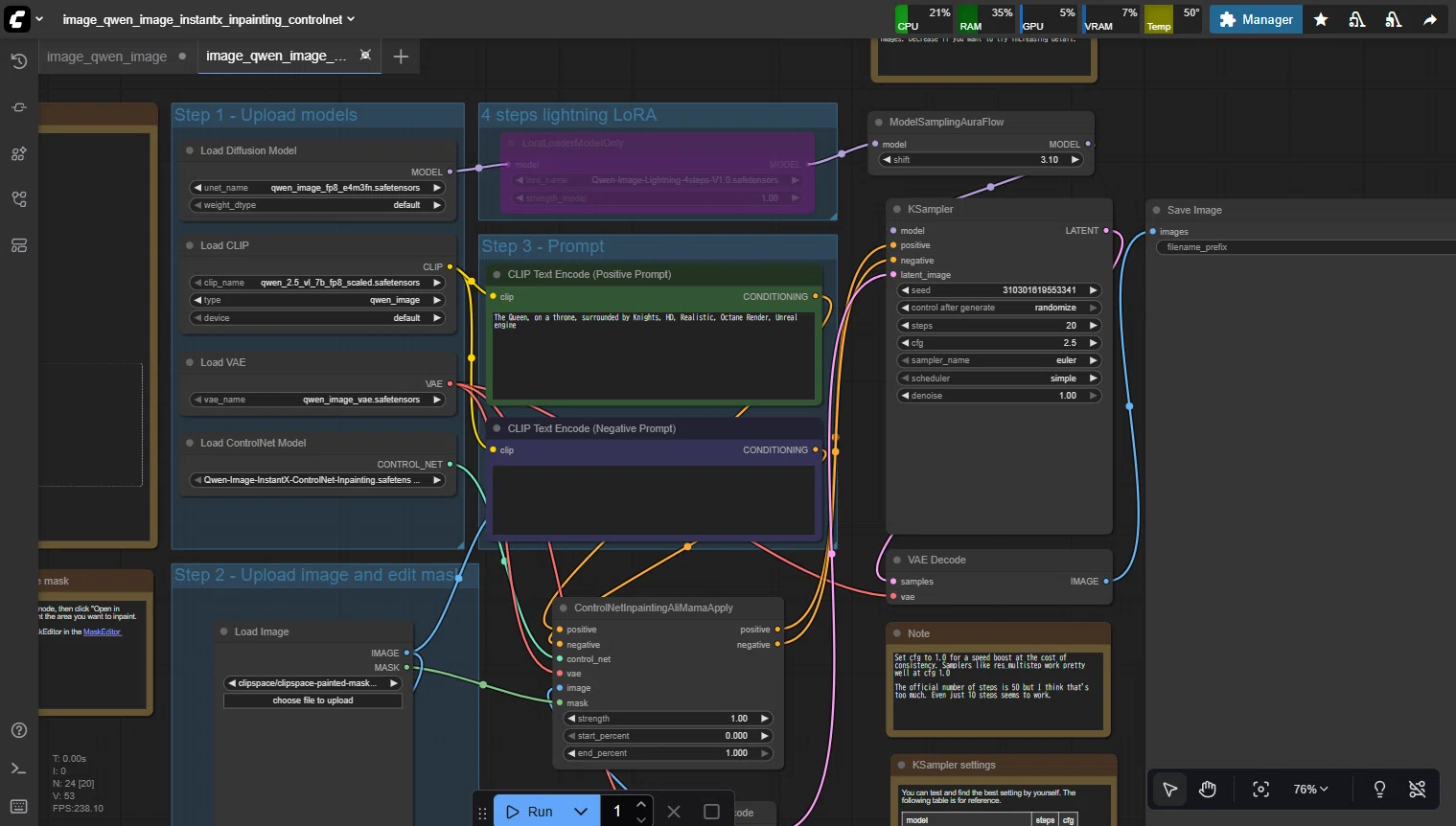The width and height of the screenshot is (1456, 826).
Task: Open the workflow name dropdown menu
Action: 209,19
